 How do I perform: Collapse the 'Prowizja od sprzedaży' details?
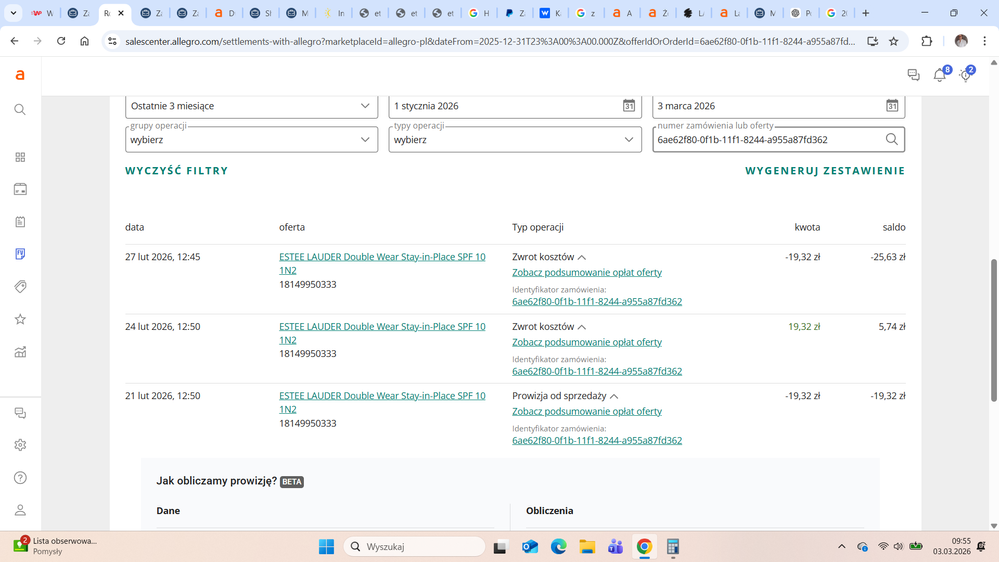614,397
